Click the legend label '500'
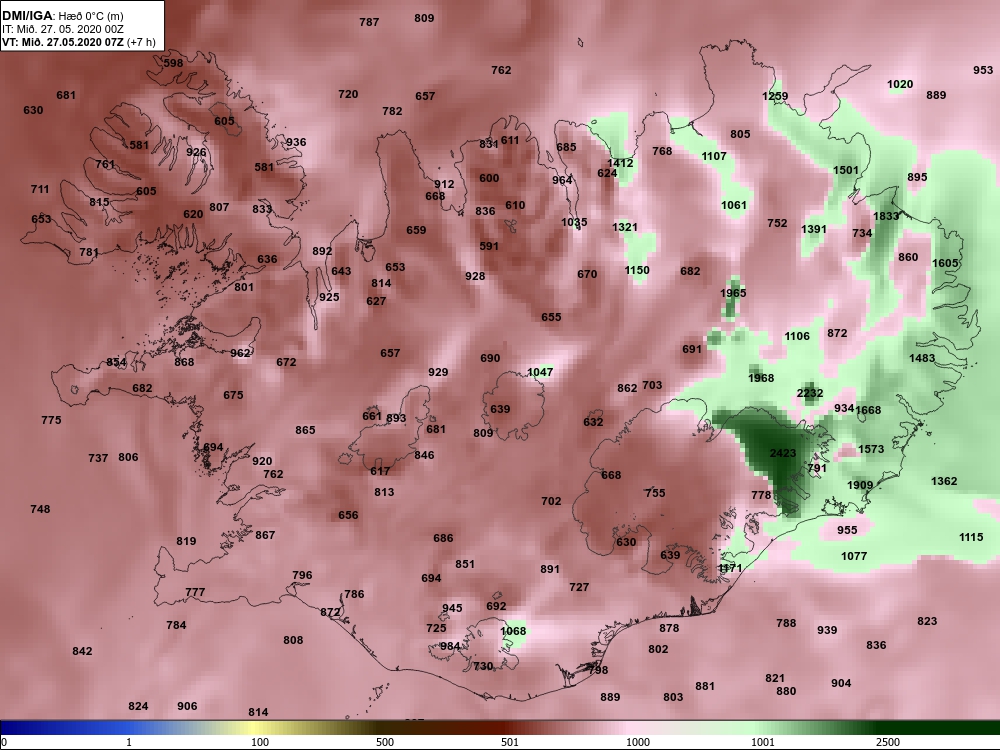This screenshot has height=750, width=1000. [x=385, y=742]
